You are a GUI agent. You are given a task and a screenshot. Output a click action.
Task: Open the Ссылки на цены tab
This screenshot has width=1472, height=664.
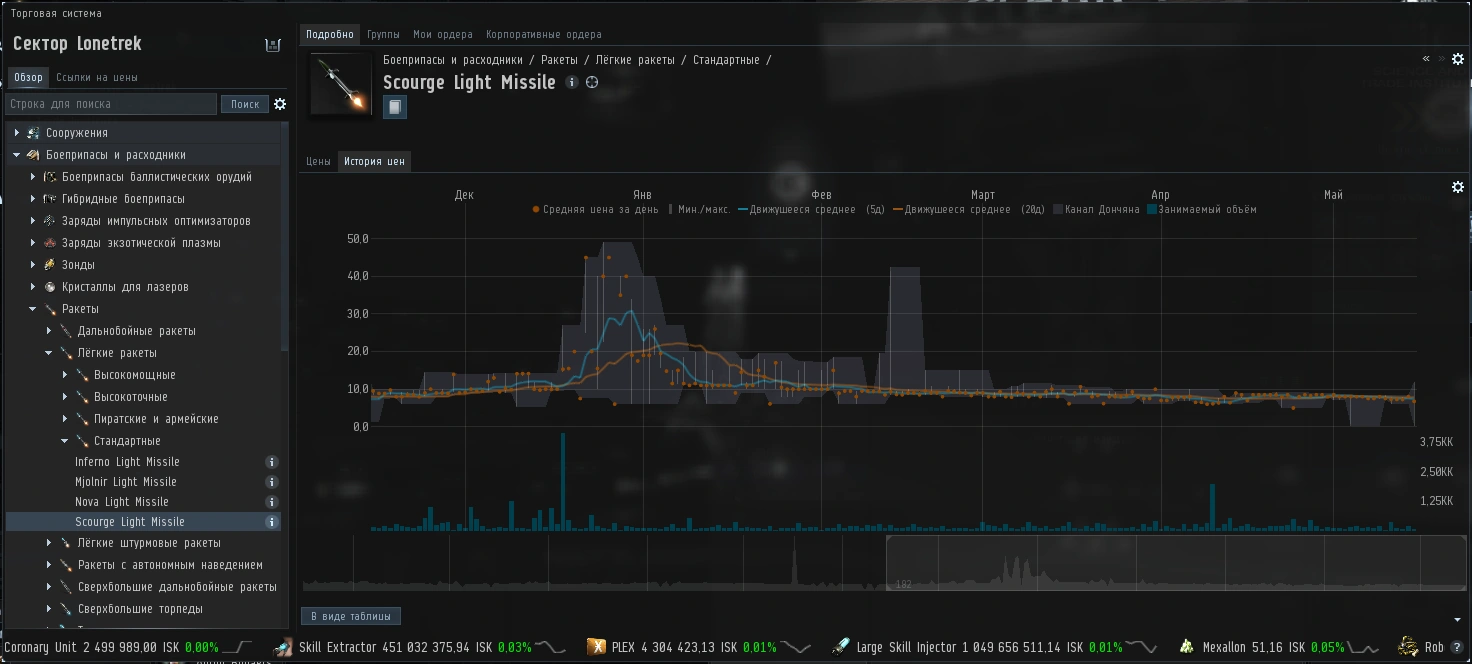coord(97,77)
